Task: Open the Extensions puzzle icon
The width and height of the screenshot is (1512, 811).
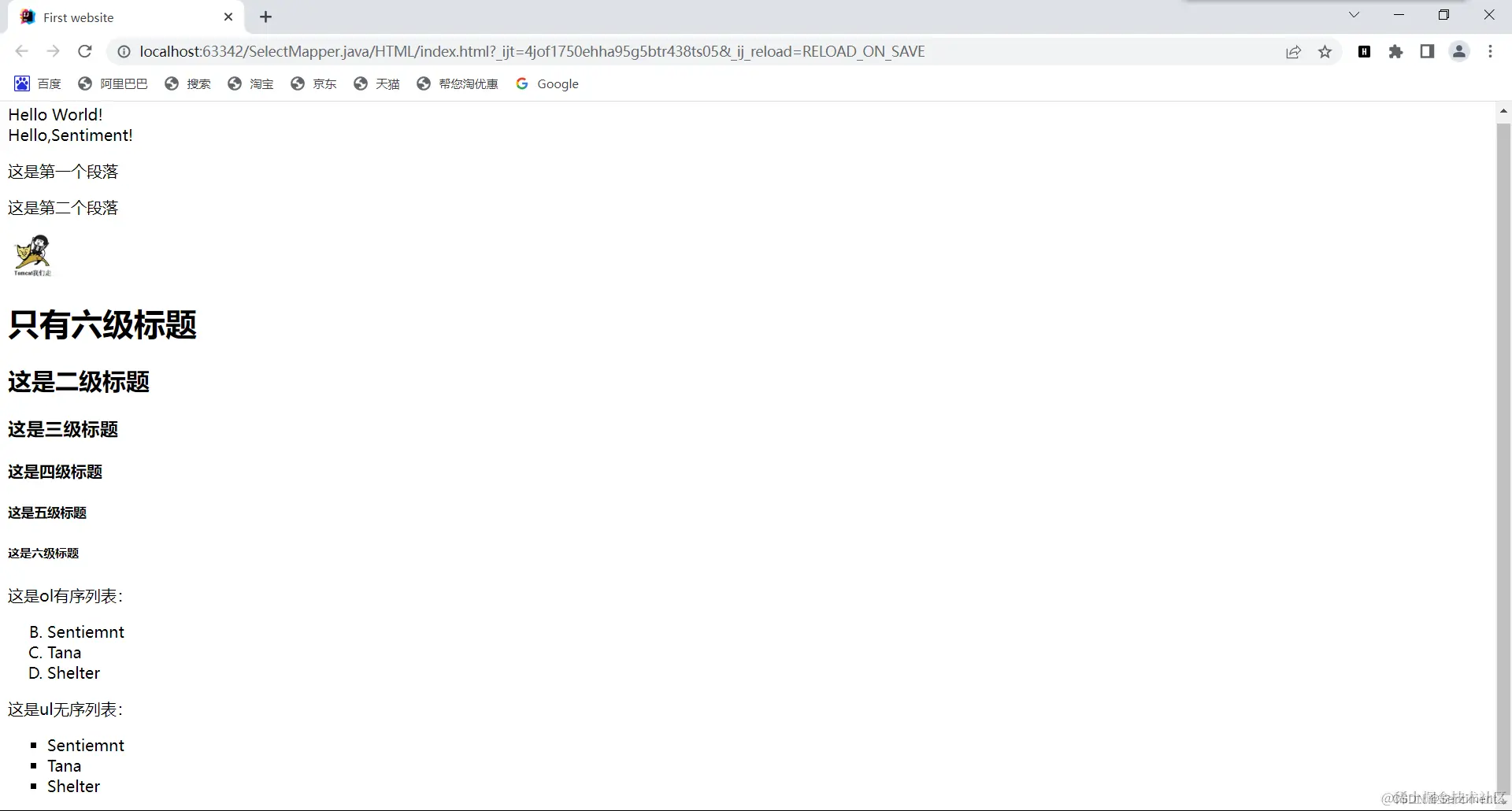Action: [1395, 52]
